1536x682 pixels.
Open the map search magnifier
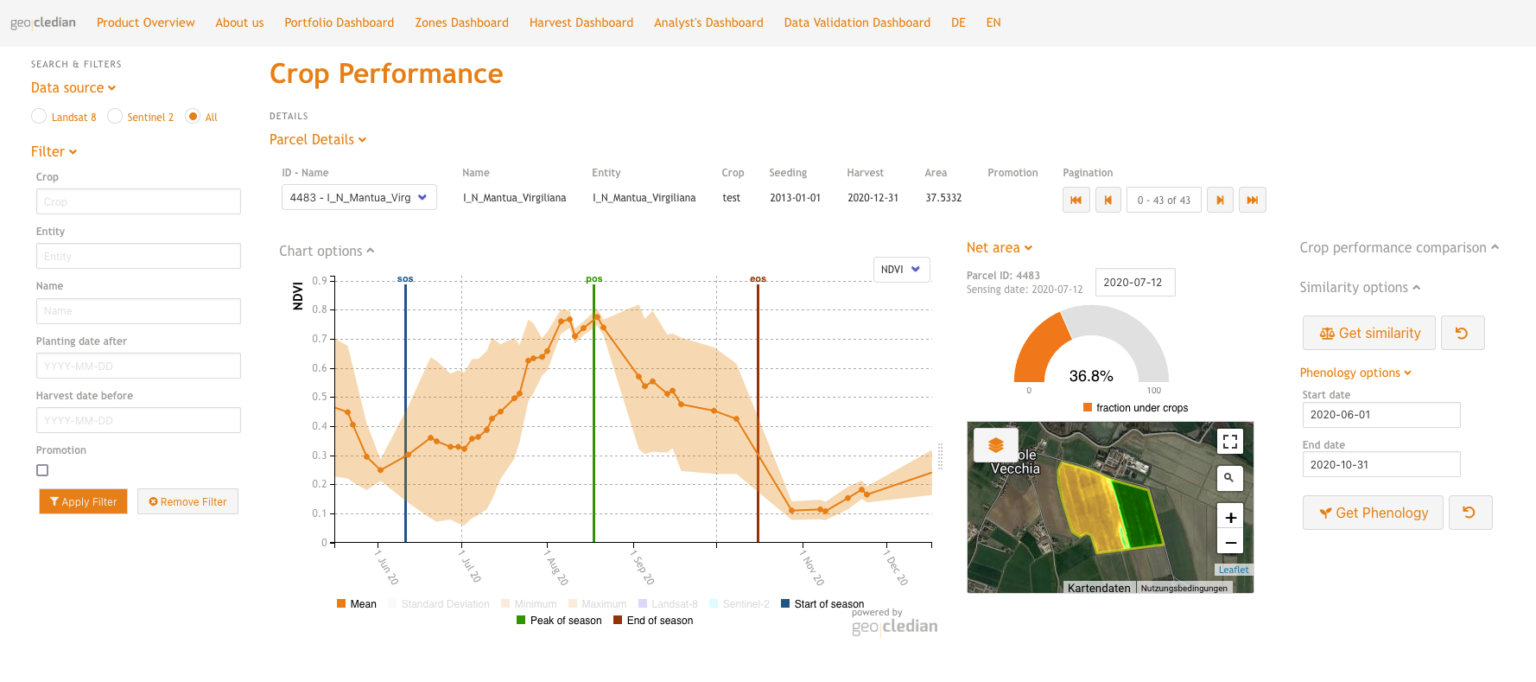[x=1229, y=478]
